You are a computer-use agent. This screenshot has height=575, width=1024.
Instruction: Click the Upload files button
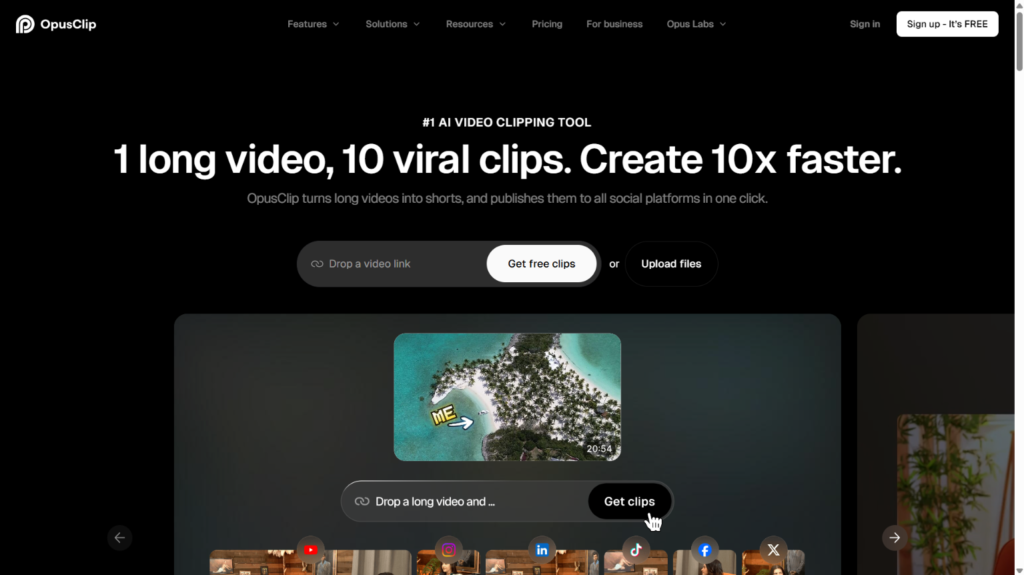pyautogui.click(x=671, y=264)
